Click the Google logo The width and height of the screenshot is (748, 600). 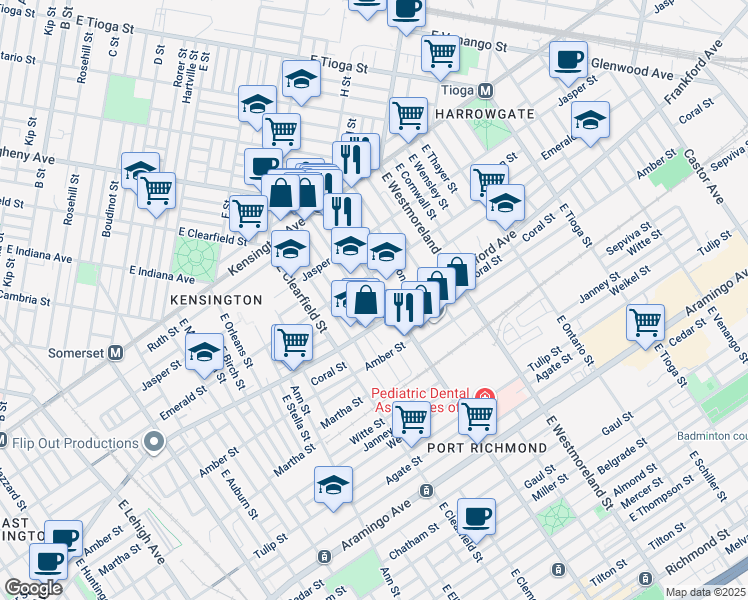(32, 588)
